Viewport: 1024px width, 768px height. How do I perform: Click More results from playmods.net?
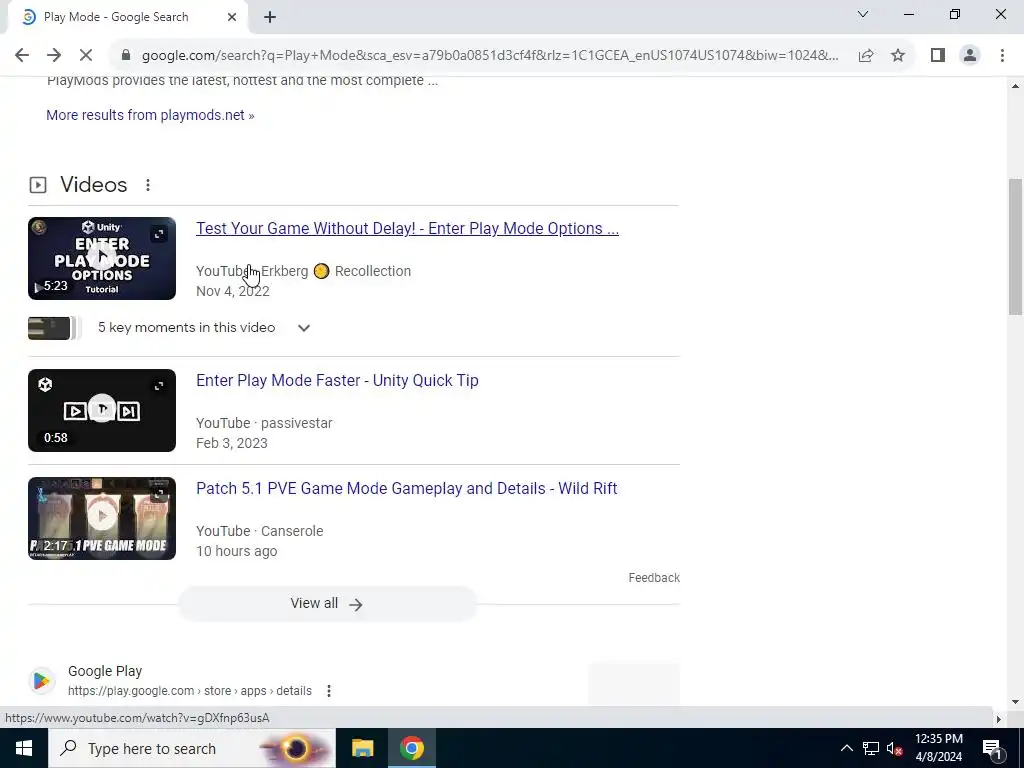tap(150, 115)
